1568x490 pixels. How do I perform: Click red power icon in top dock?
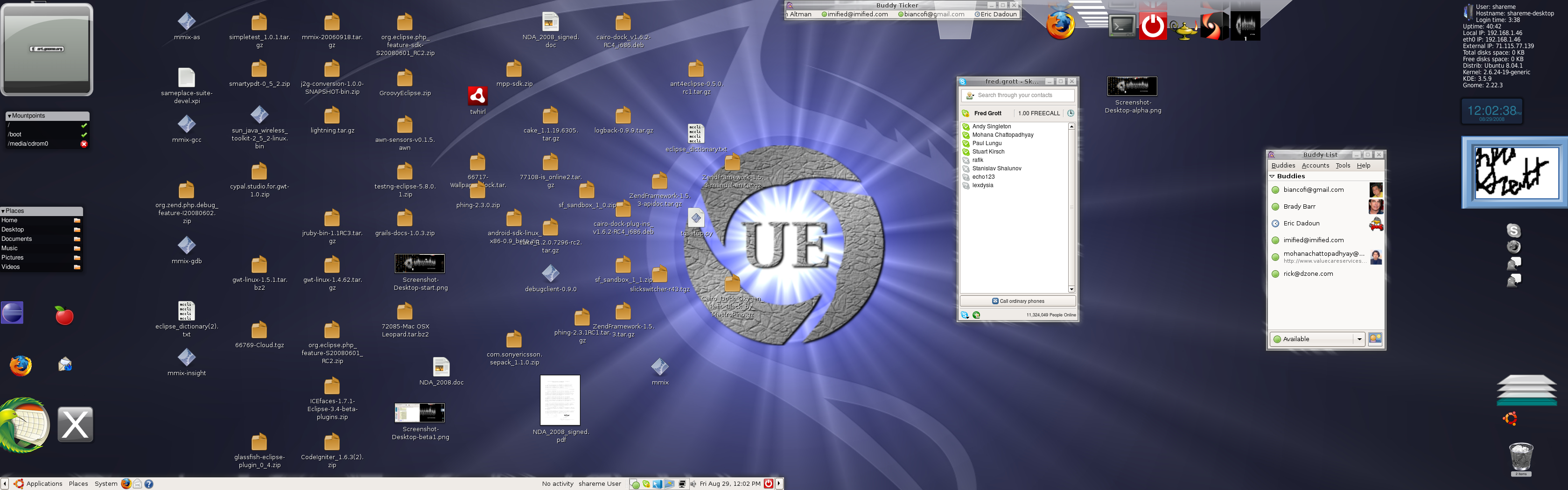[x=1152, y=26]
